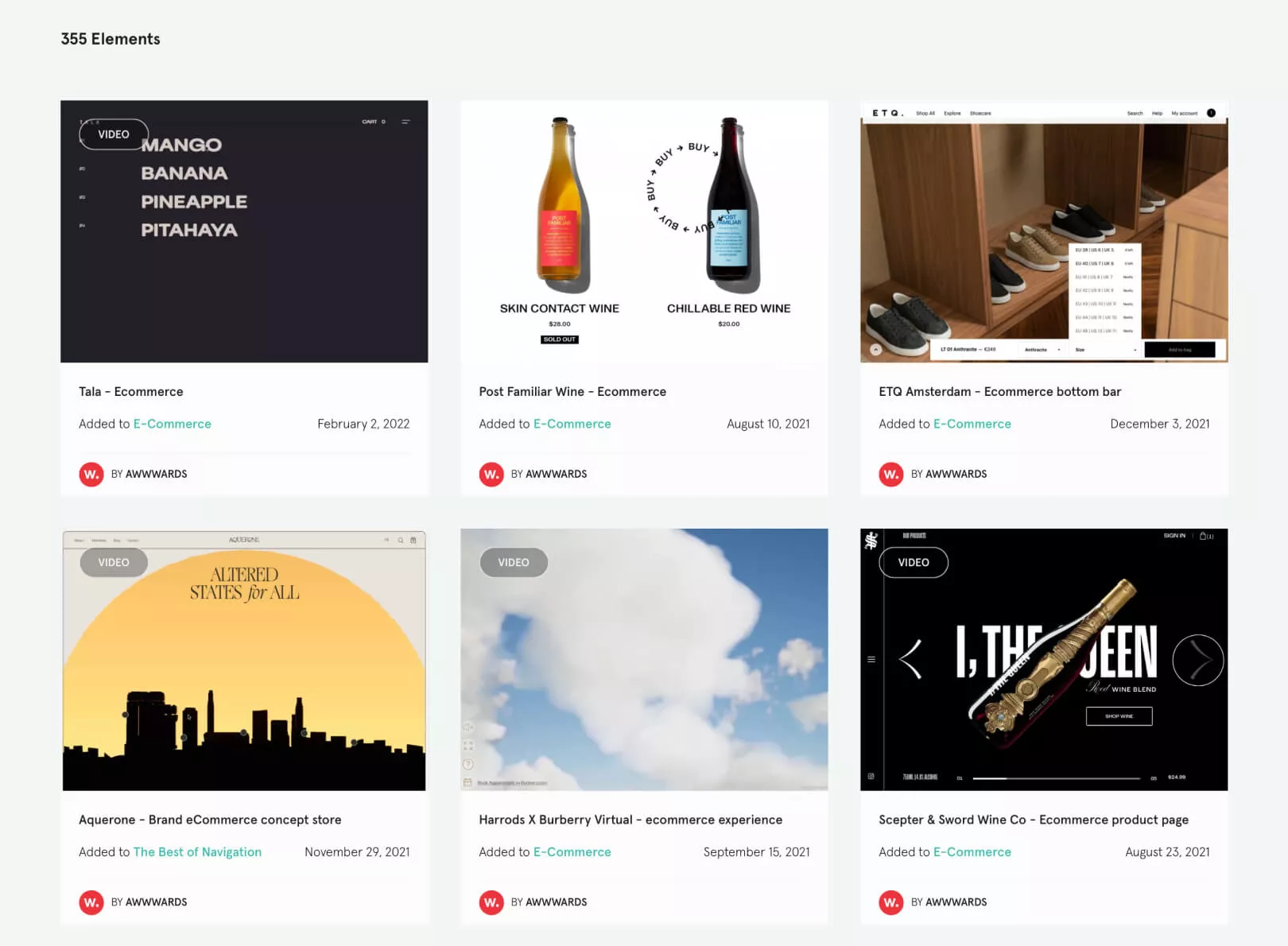The width and height of the screenshot is (1288, 946).
Task: Visit BY AWWWARDS author on Scepter & Sword card
Action: (x=949, y=902)
